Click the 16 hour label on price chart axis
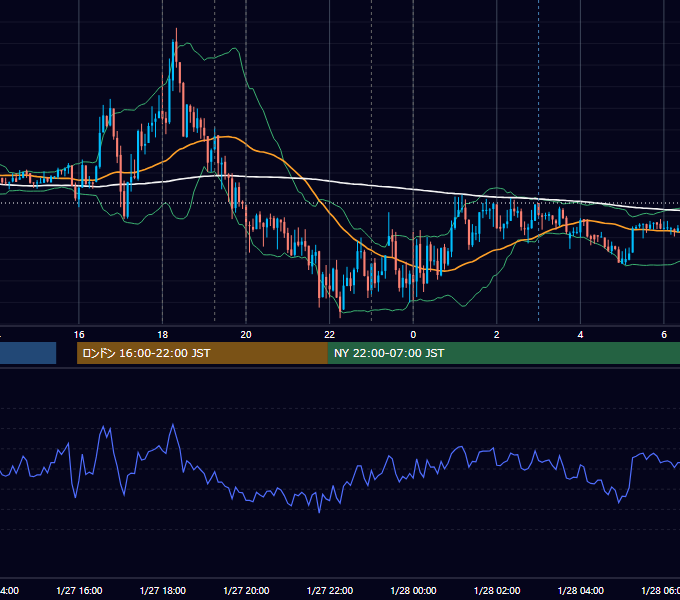680x600 pixels. click(x=79, y=335)
